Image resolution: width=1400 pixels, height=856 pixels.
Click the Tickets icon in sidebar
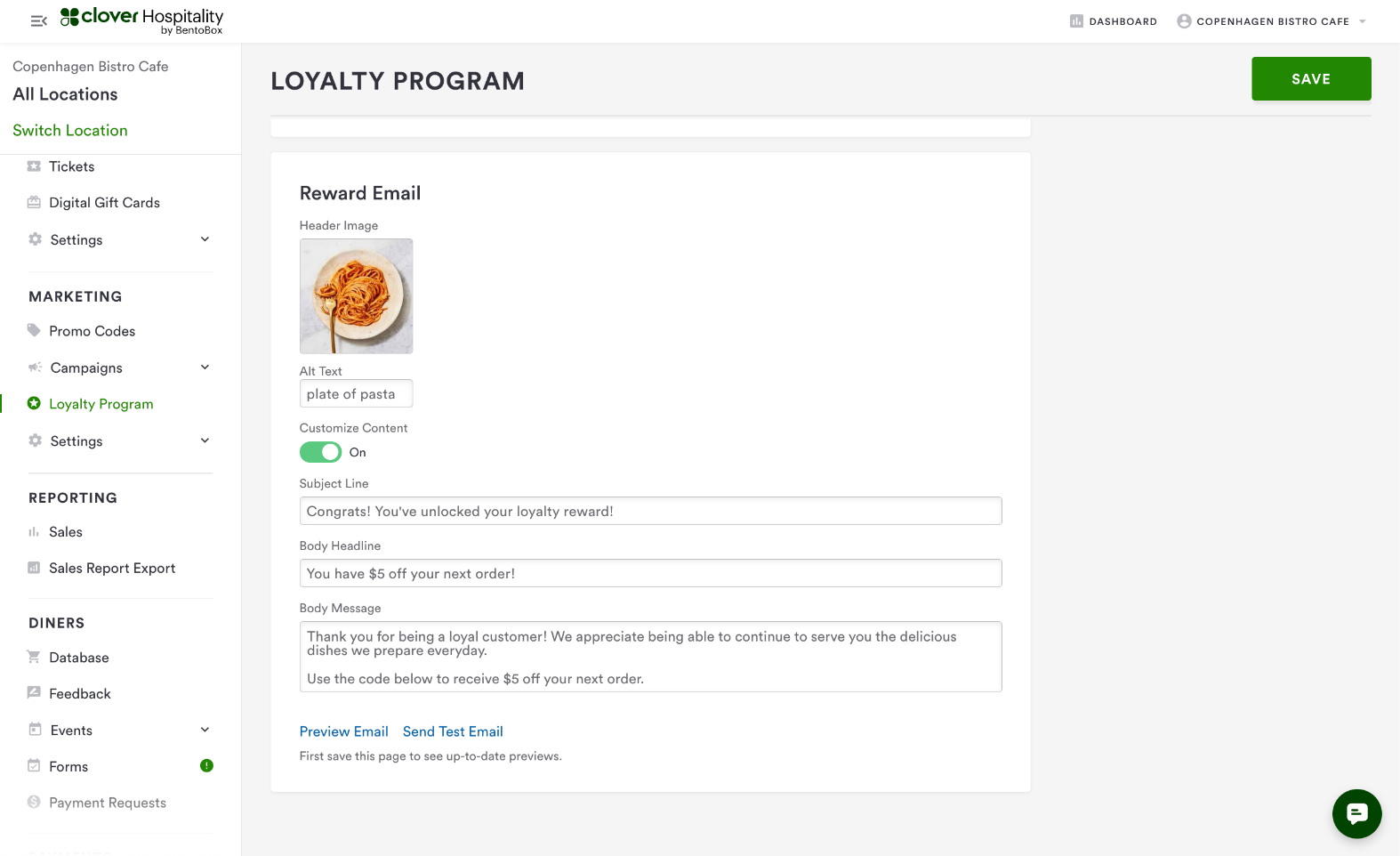(35, 166)
